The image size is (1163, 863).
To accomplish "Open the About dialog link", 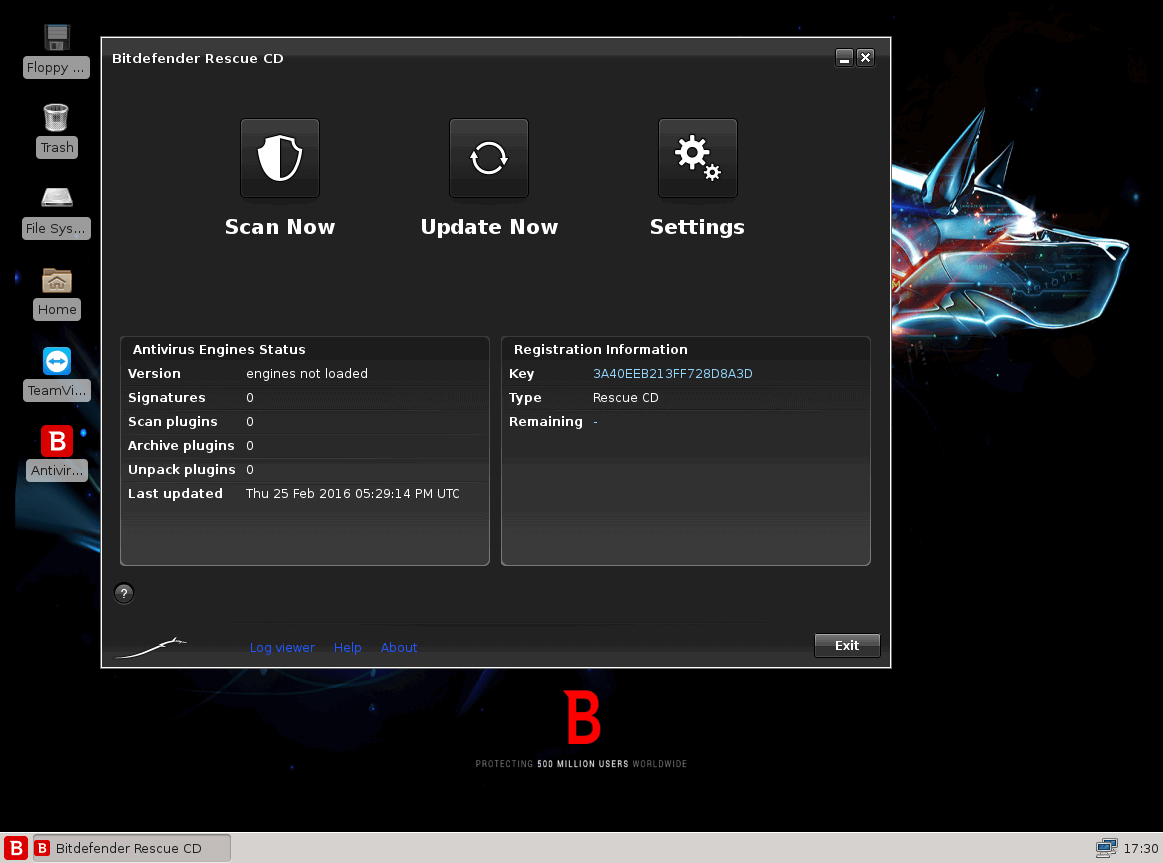I will (x=398, y=647).
